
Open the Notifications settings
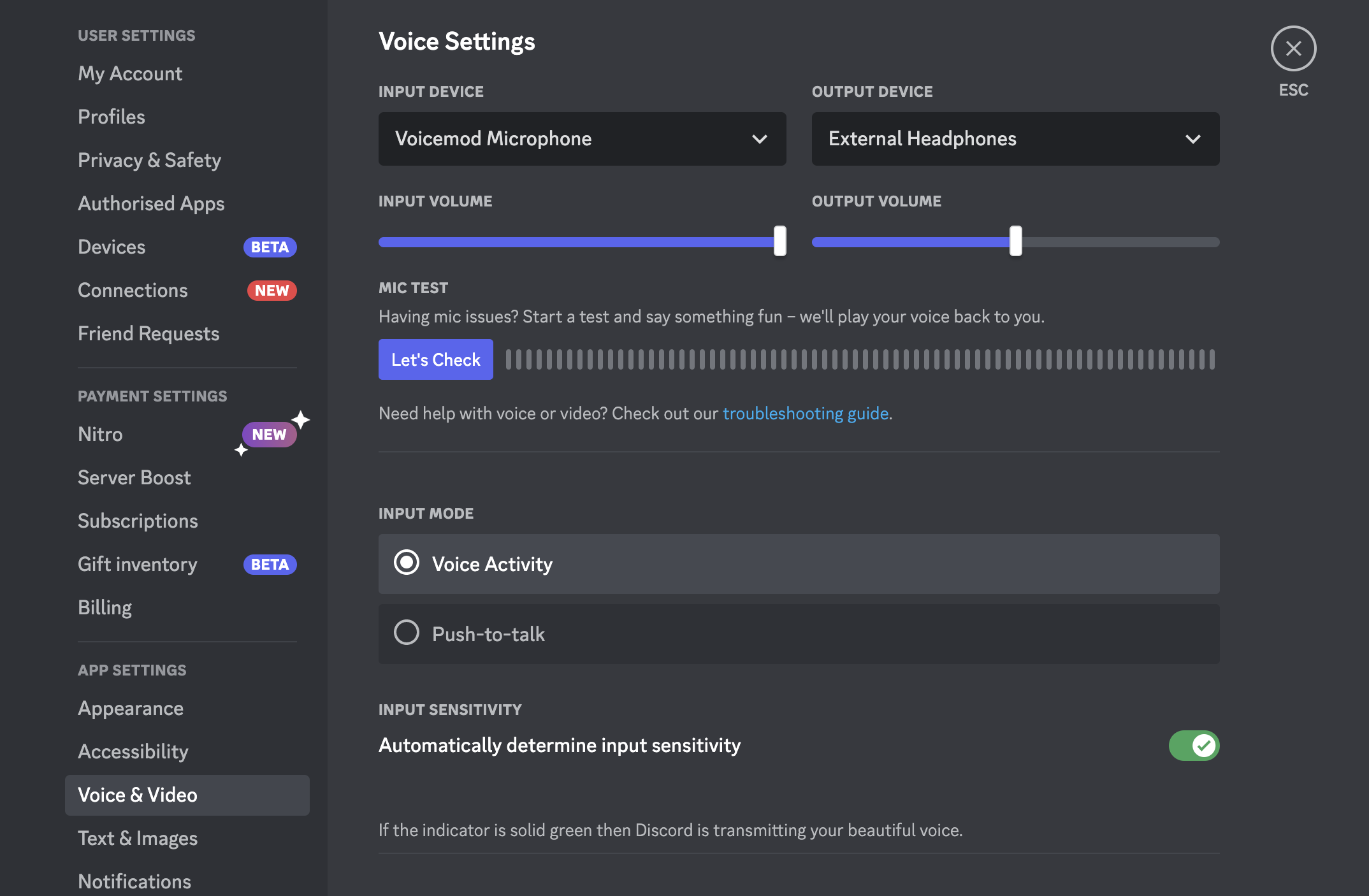134,881
